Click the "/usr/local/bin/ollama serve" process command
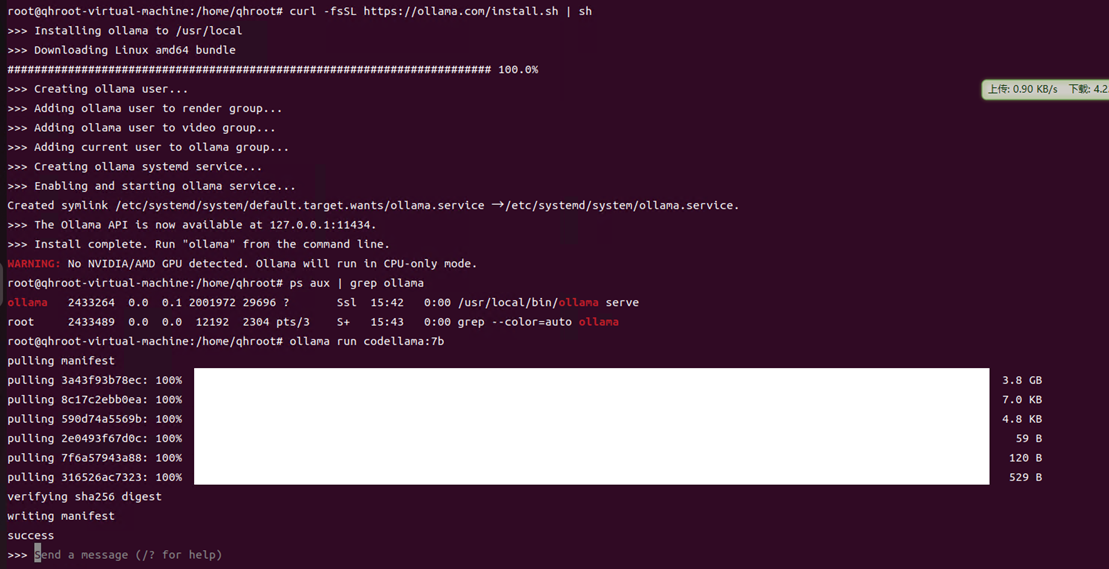This screenshot has height=569, width=1109. [548, 302]
